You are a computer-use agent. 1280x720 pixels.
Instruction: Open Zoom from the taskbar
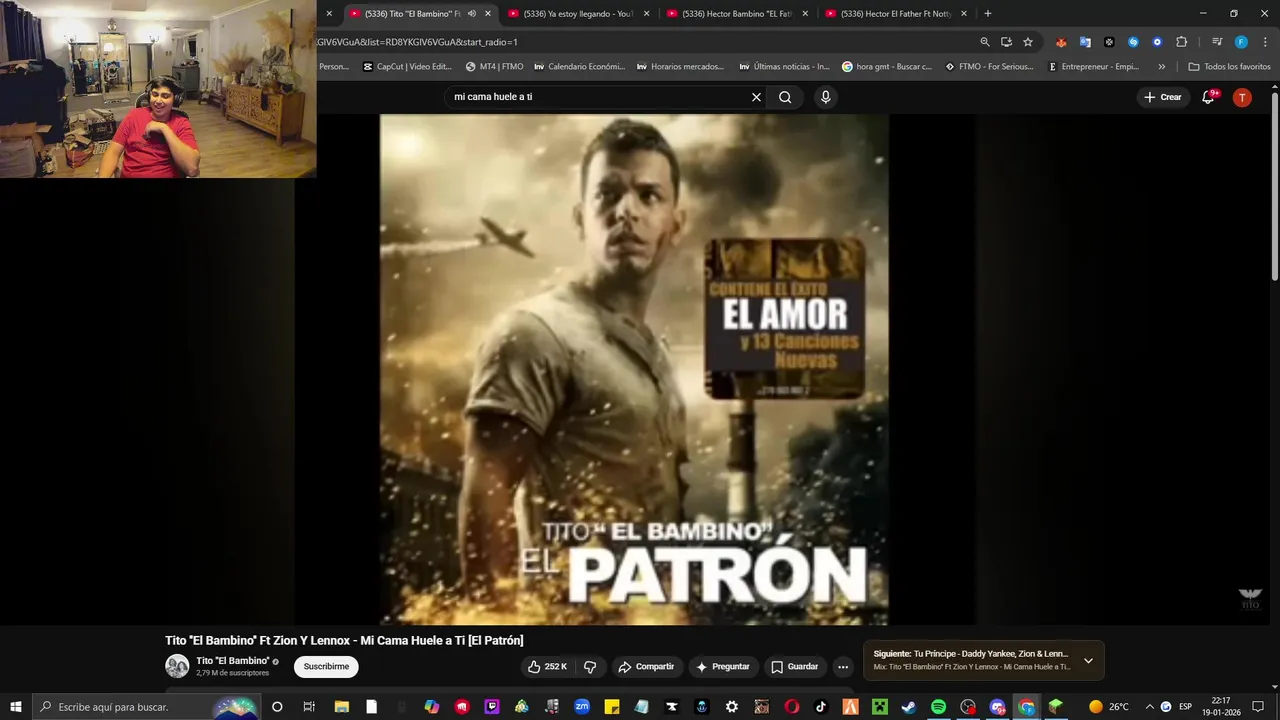(x=582, y=707)
